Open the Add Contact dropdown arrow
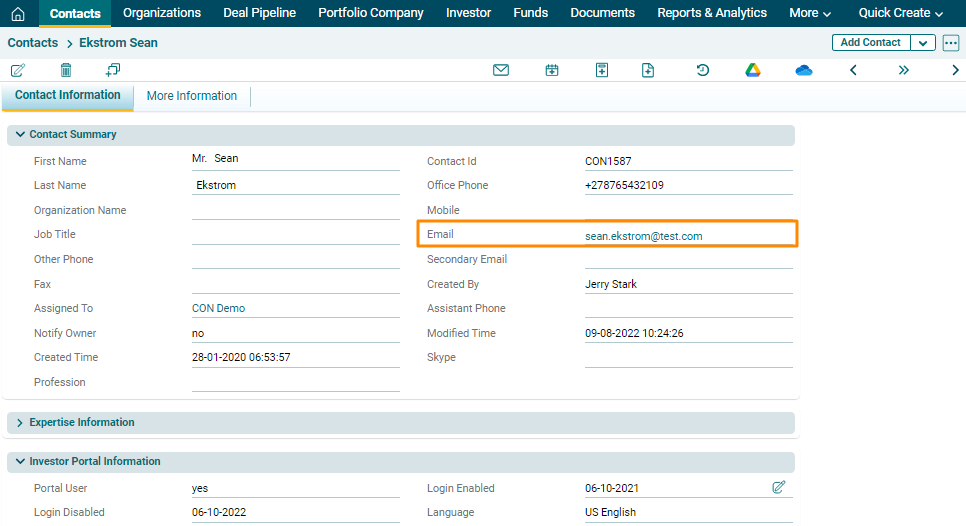Screen dimensions: 966x526 point(923,43)
